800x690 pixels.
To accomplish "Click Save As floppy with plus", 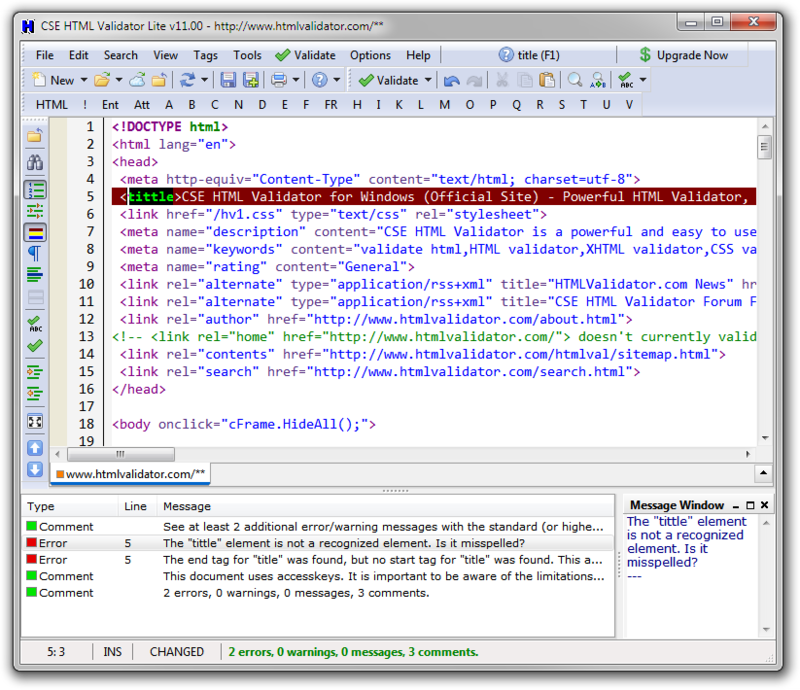I will (x=251, y=80).
